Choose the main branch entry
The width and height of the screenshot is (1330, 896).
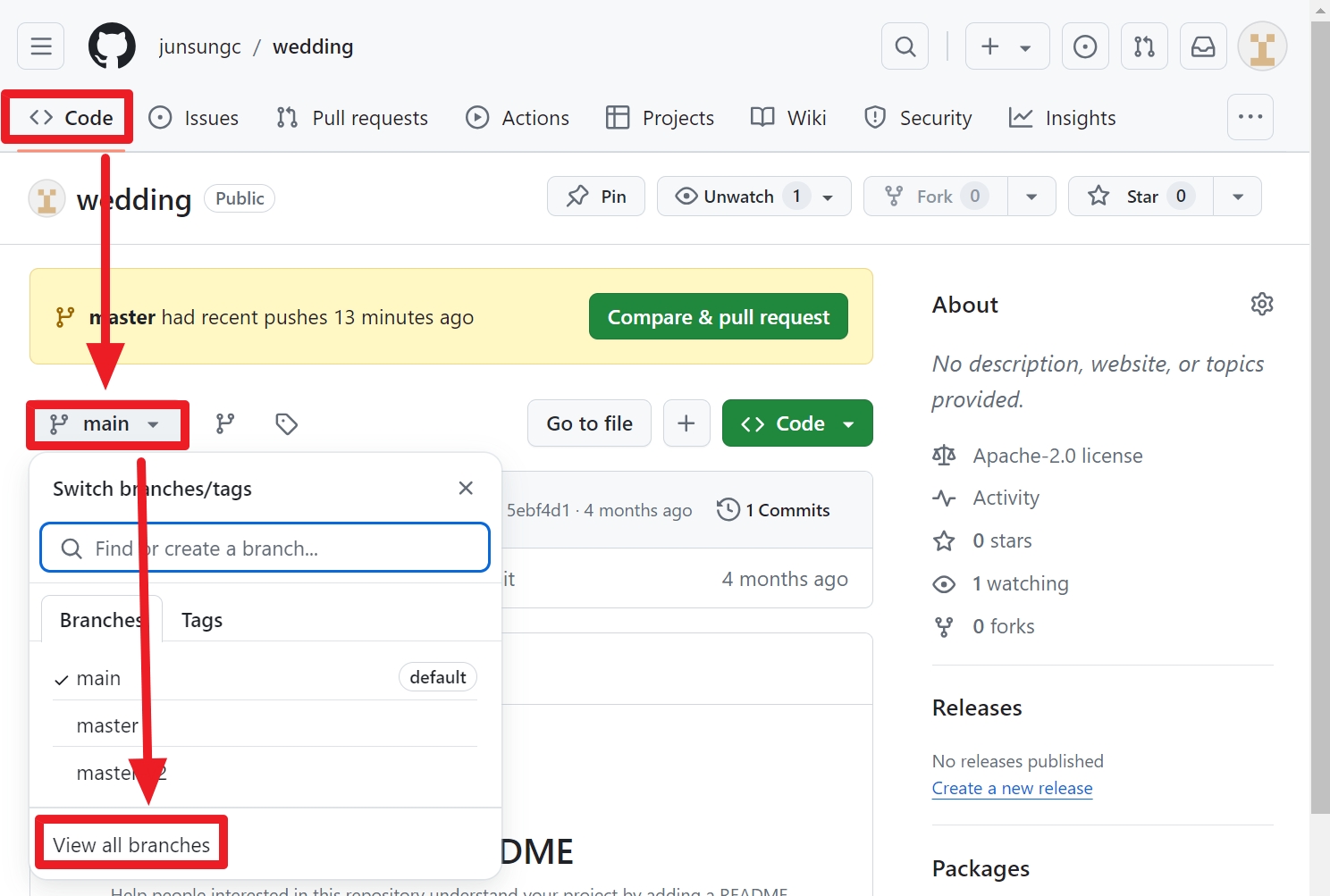pyautogui.click(x=265, y=678)
